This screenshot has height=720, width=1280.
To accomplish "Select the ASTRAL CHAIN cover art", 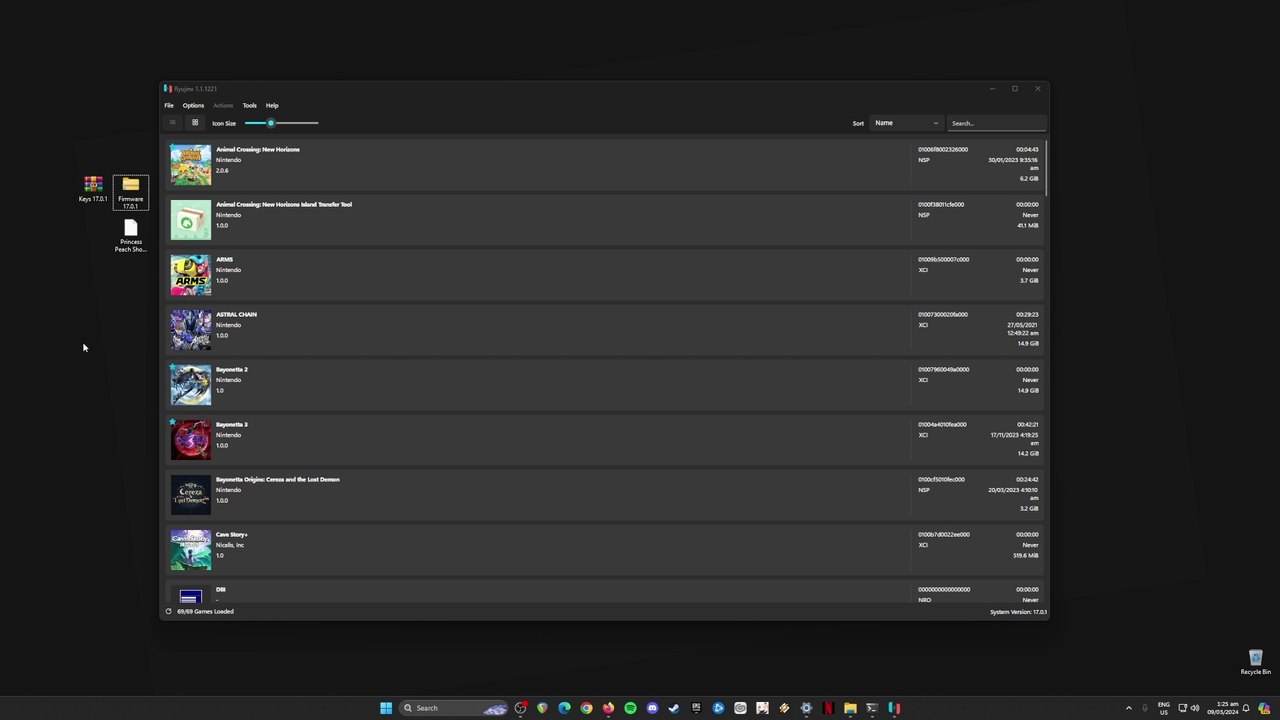I will (190, 330).
